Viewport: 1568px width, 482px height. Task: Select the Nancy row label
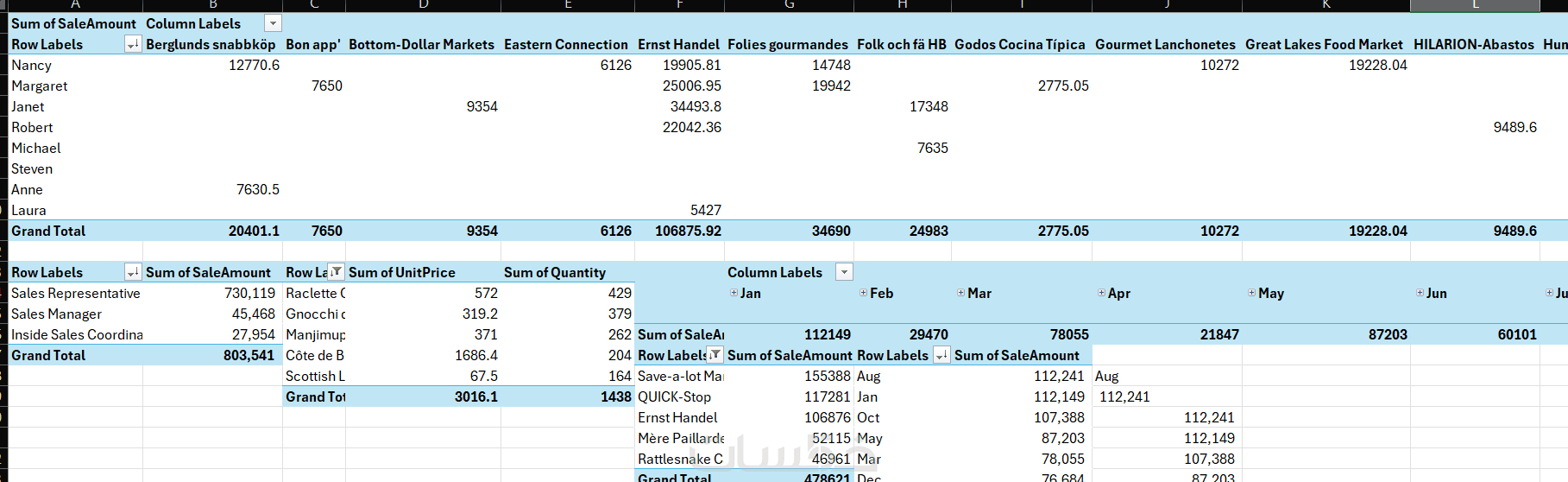pos(31,65)
